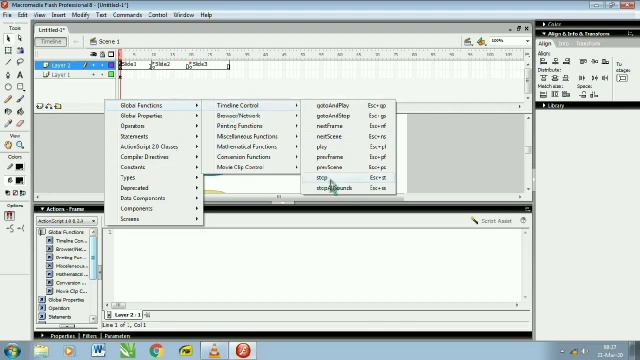This screenshot has width=640, height=360.
Task: Toggle Layer 1 outline green square
Action: (111, 74)
